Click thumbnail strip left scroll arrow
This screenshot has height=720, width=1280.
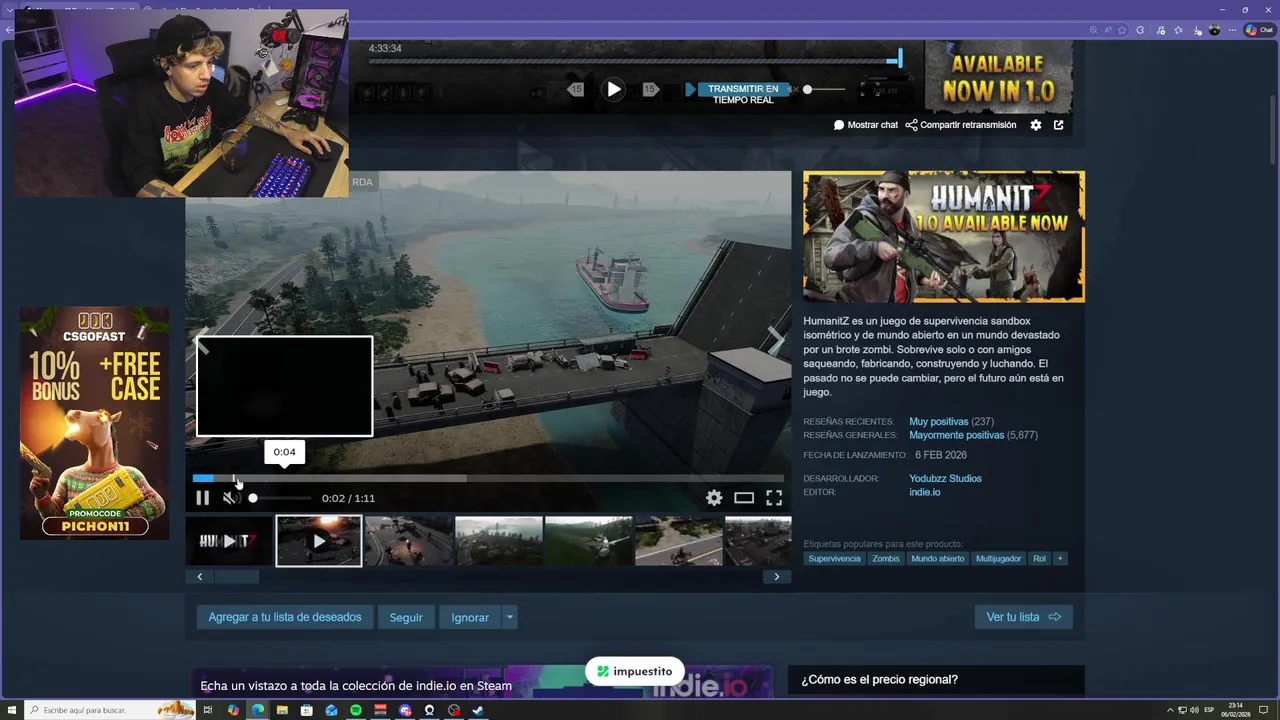199,577
